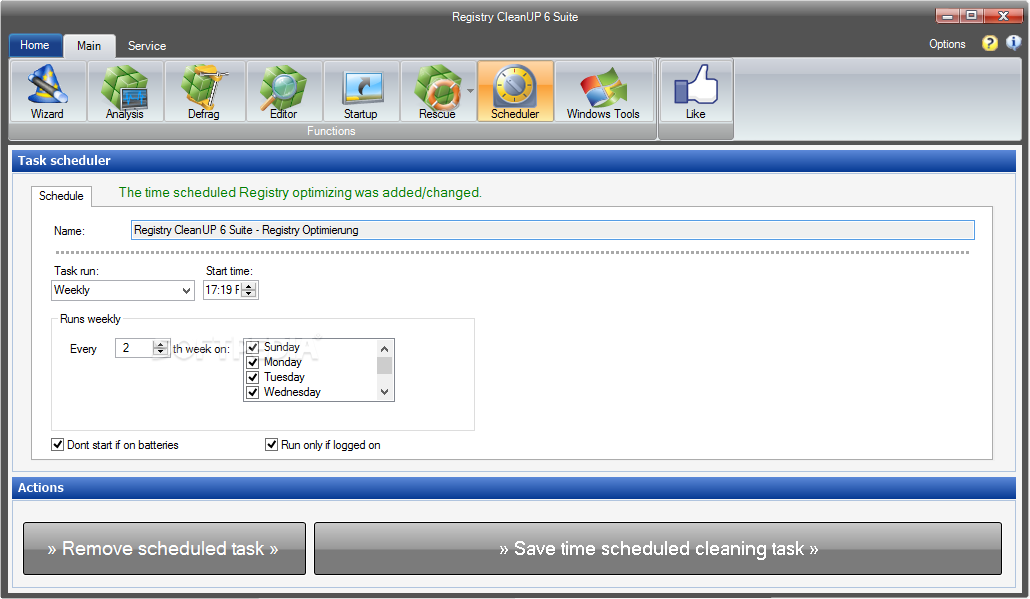Image resolution: width=1030 pixels, height=599 pixels.
Task: Maximize the Registry CleanUP window
Action: pos(972,16)
